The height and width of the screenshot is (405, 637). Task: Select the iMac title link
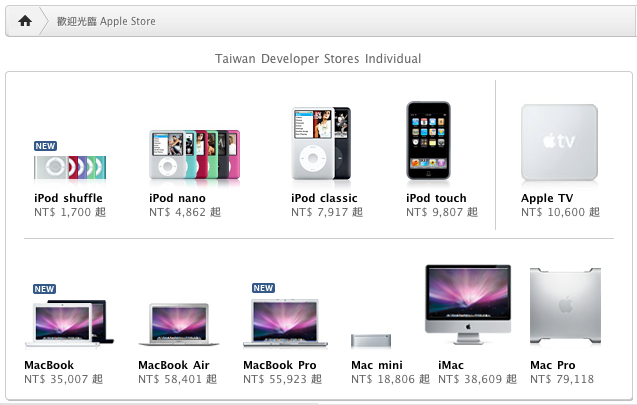[451, 365]
